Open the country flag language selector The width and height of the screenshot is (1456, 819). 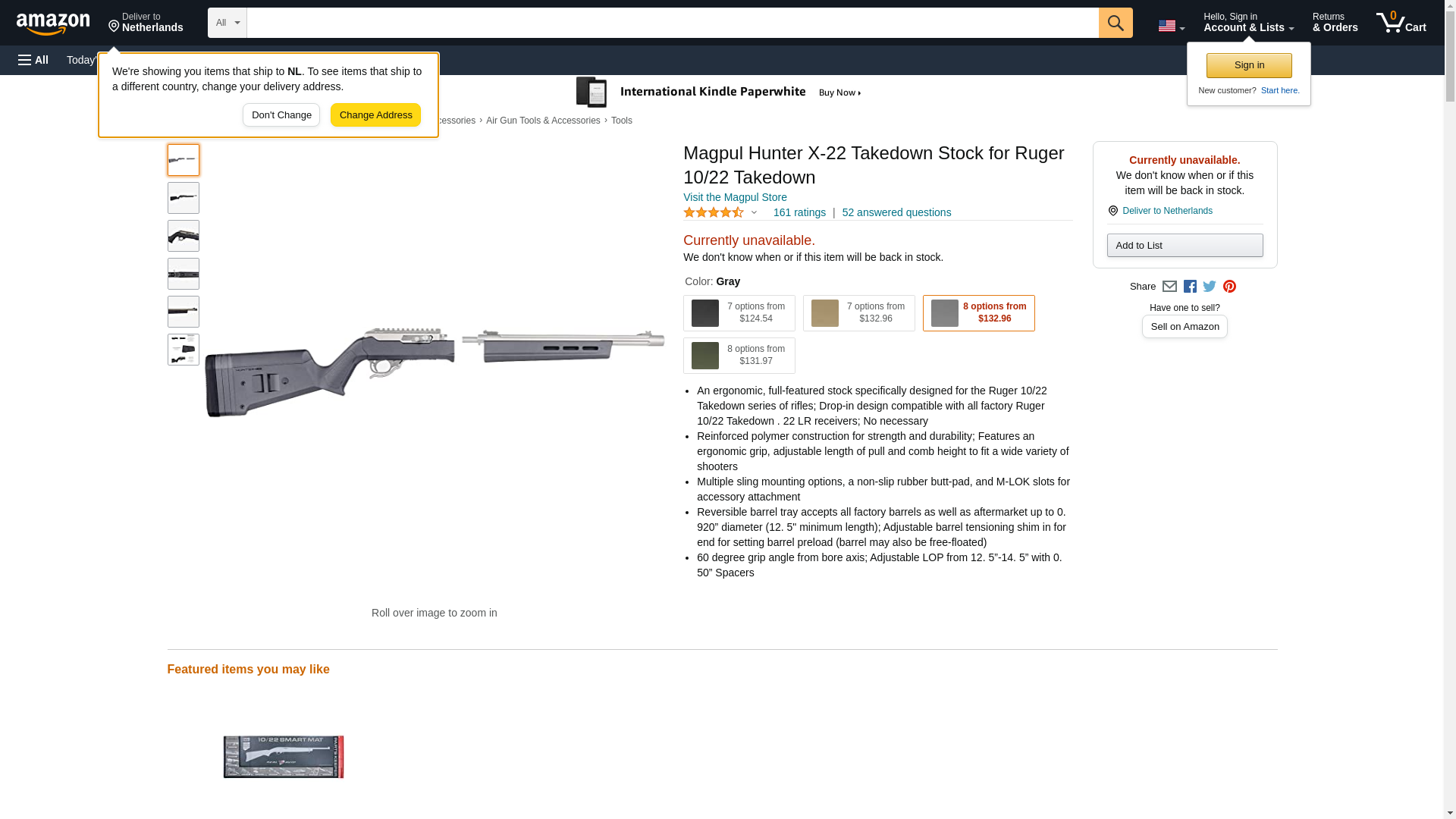(1171, 26)
